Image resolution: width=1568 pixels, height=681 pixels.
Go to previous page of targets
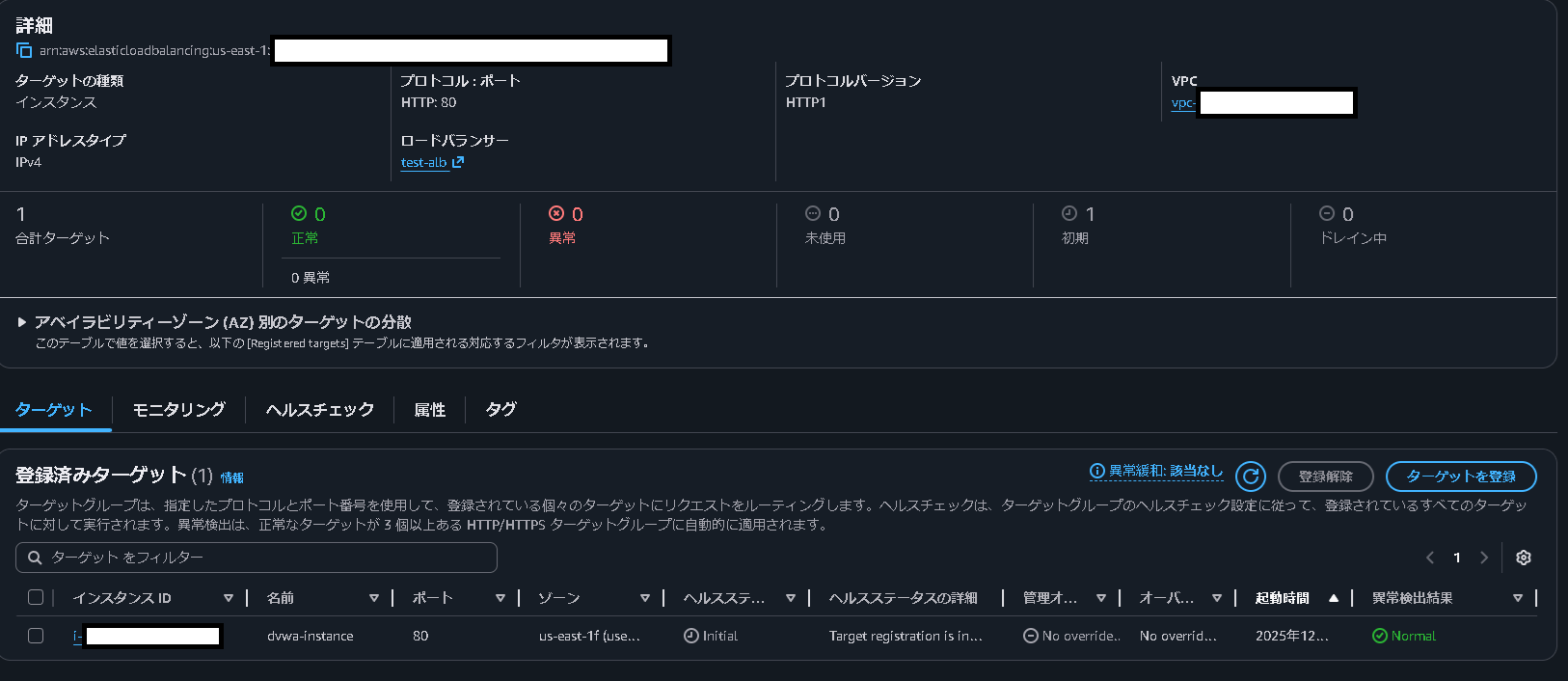[1430, 558]
